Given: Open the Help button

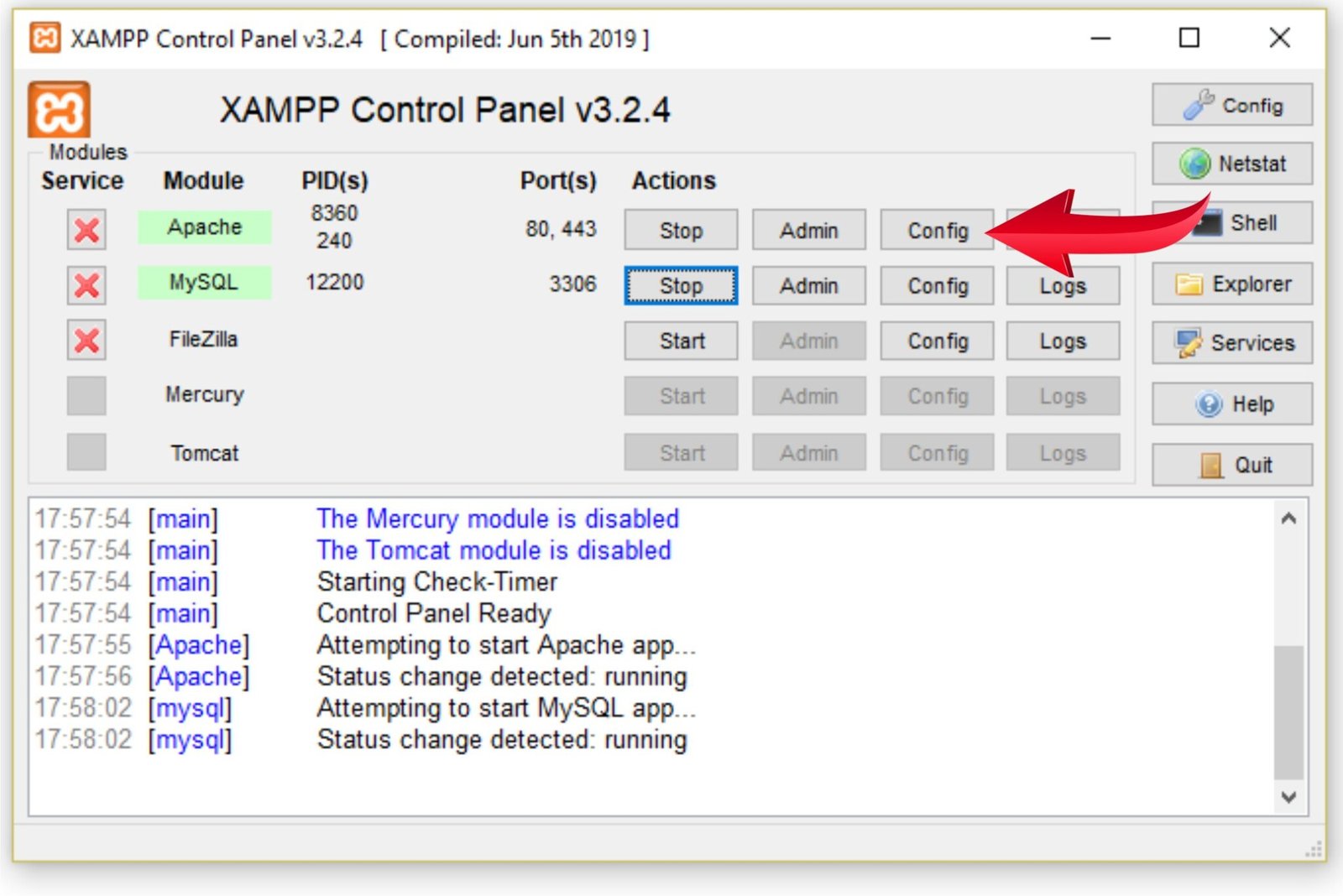Looking at the screenshot, I should coord(1231,404).
